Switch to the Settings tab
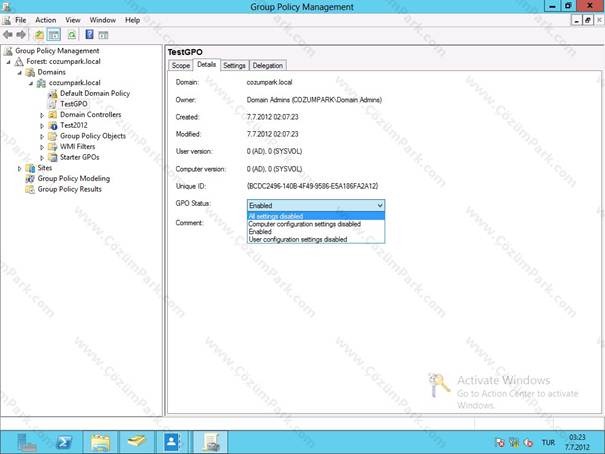605x454 pixels. [x=234, y=66]
